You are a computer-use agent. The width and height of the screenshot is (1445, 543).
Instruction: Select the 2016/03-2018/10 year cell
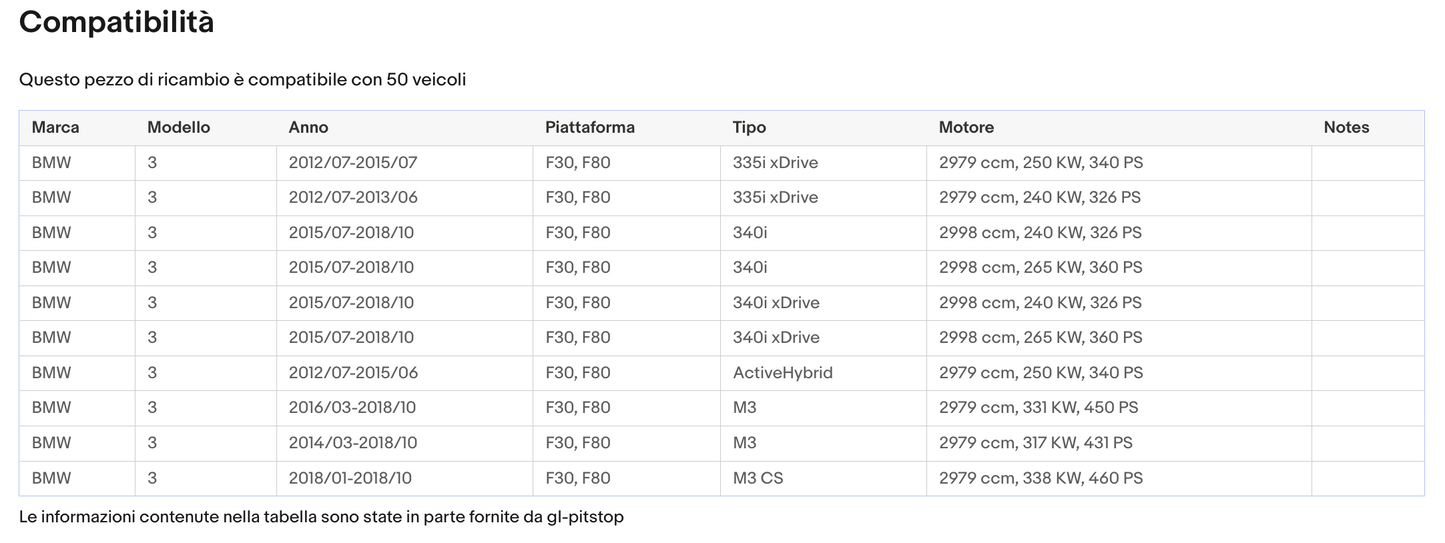(x=352, y=408)
